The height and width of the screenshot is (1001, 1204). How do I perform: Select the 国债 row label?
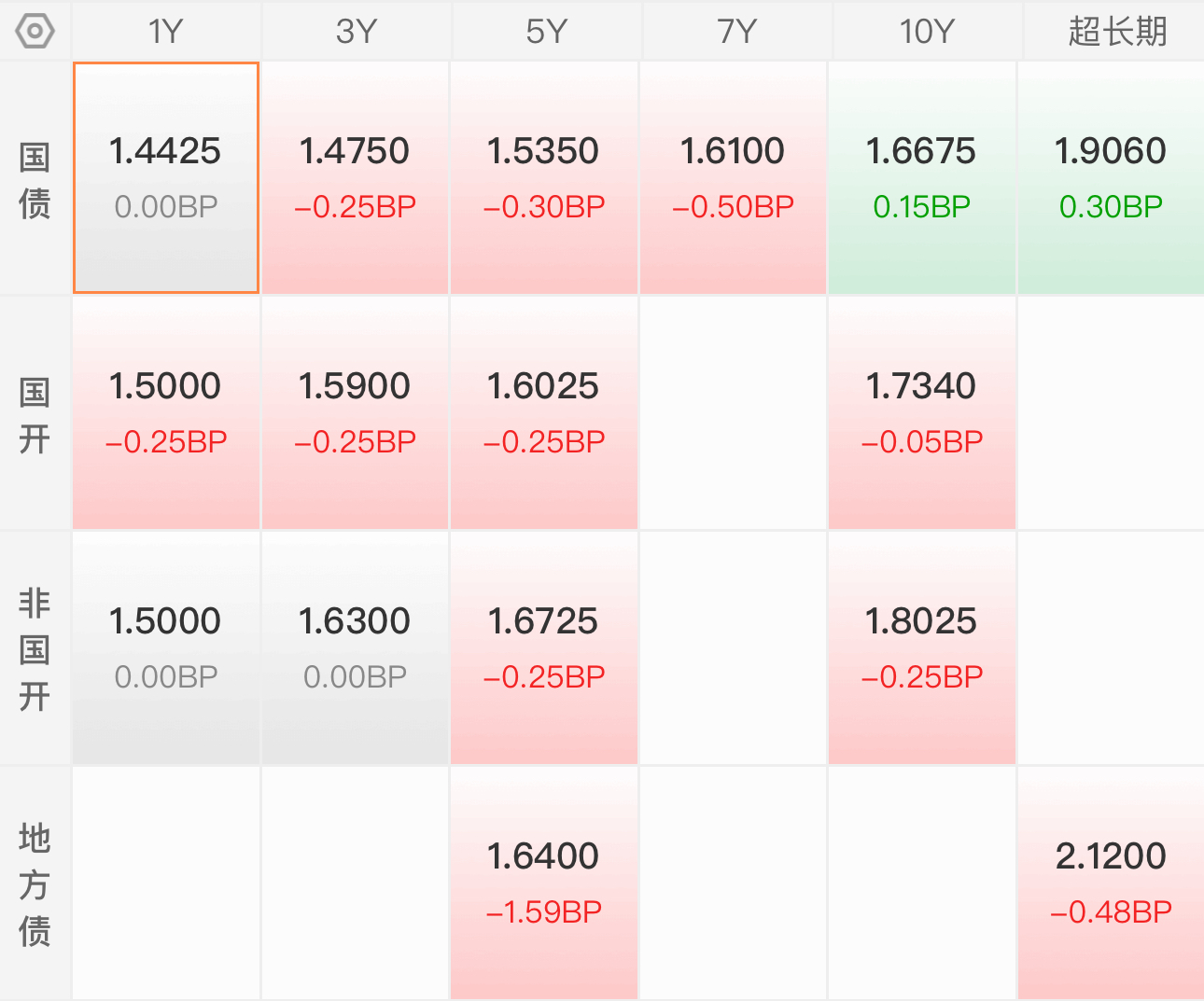tap(35, 180)
